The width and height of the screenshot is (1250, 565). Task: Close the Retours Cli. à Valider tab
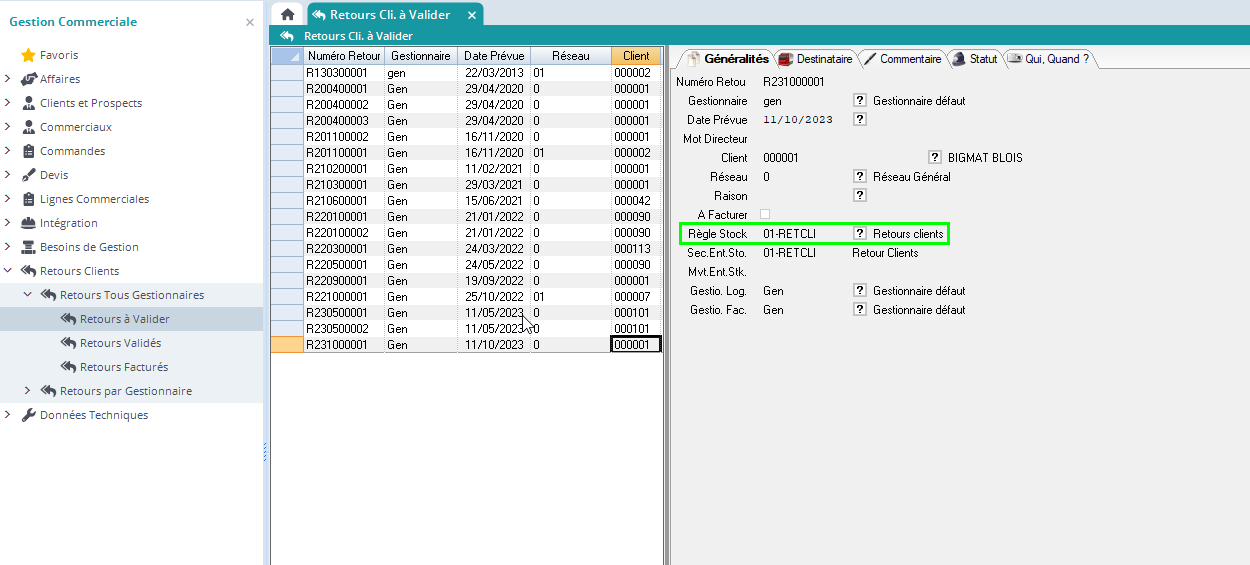click(472, 15)
